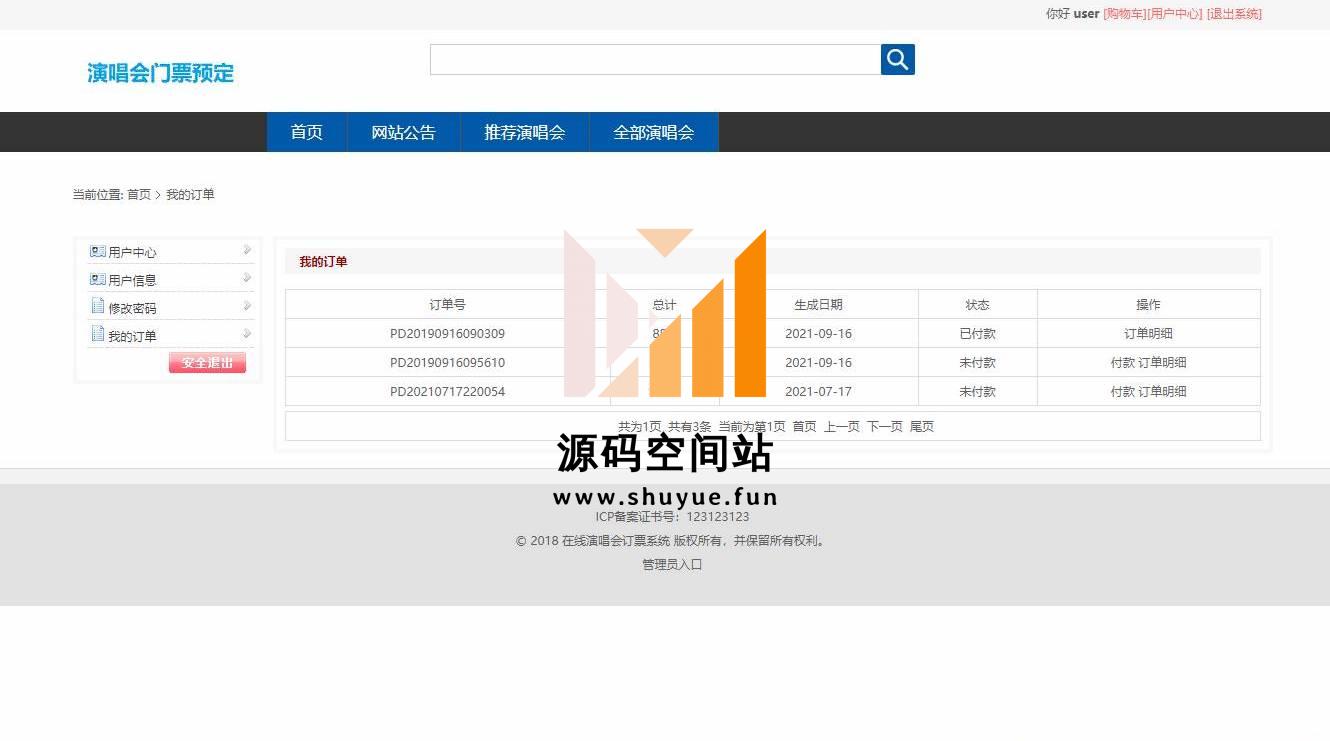Click 未付款 status of order PD20190916095610
This screenshot has width=1330, height=741.
click(x=977, y=363)
